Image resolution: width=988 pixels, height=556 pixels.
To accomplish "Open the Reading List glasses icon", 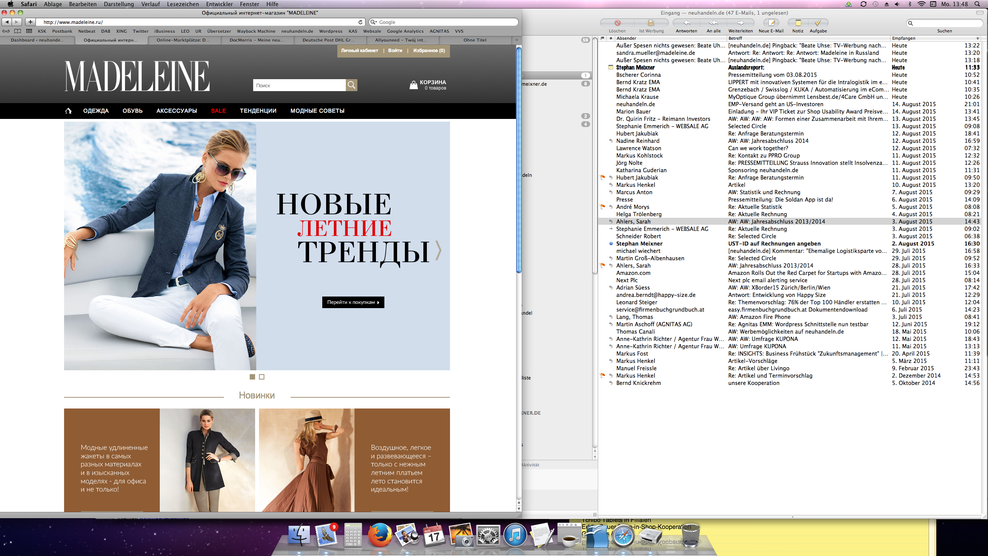I will pos(6,31).
